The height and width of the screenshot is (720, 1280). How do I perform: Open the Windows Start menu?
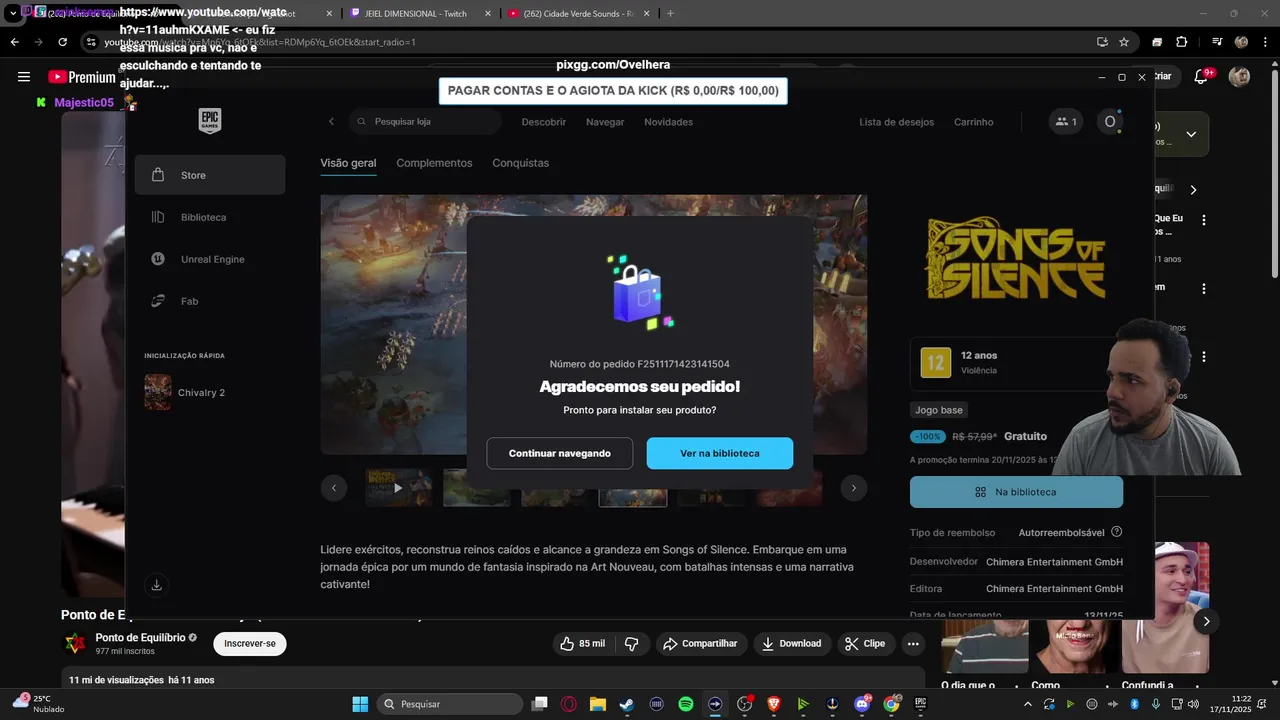pyautogui.click(x=360, y=704)
